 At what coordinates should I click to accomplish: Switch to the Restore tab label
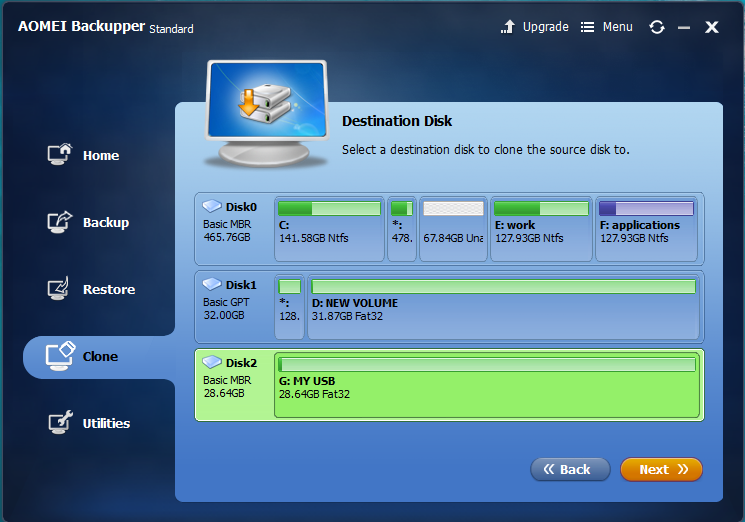point(109,289)
